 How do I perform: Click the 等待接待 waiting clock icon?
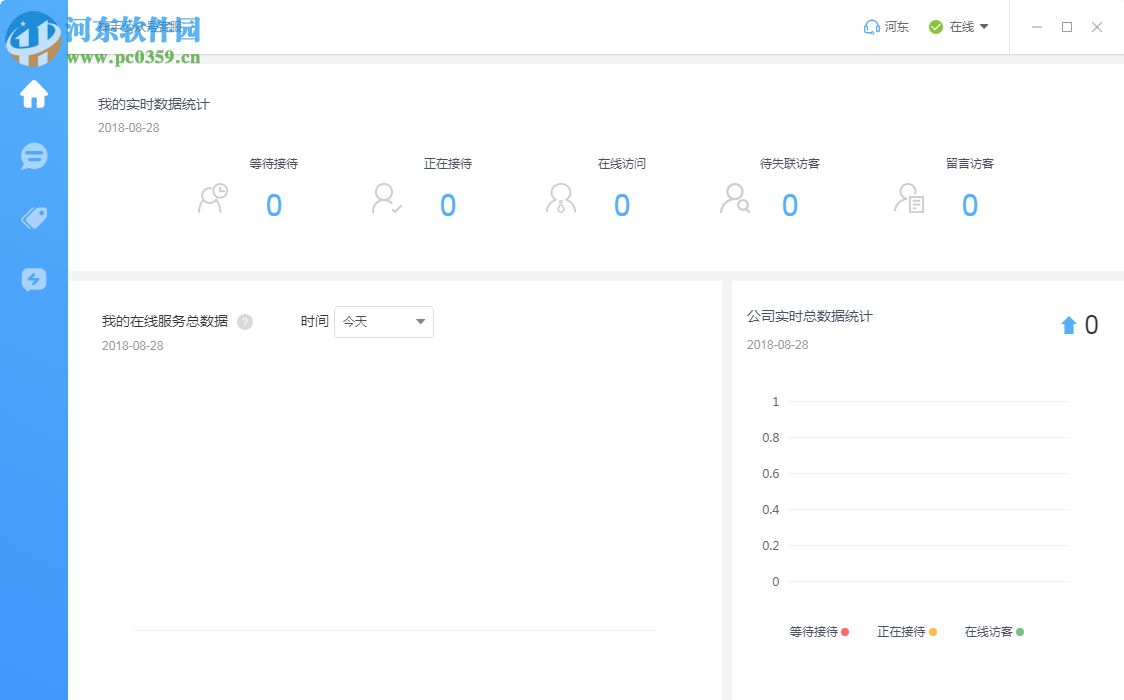[211, 199]
